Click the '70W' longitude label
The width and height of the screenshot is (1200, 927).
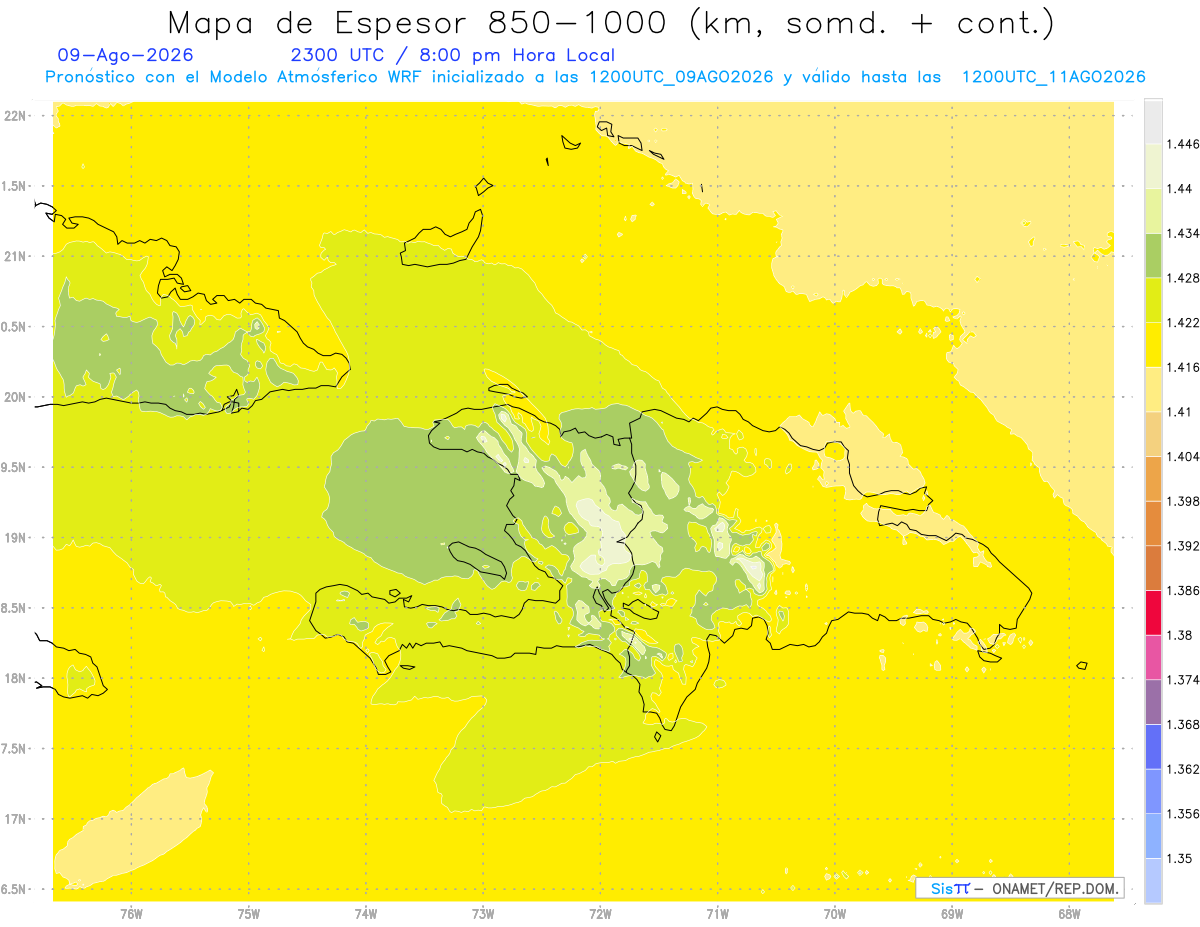[835, 914]
